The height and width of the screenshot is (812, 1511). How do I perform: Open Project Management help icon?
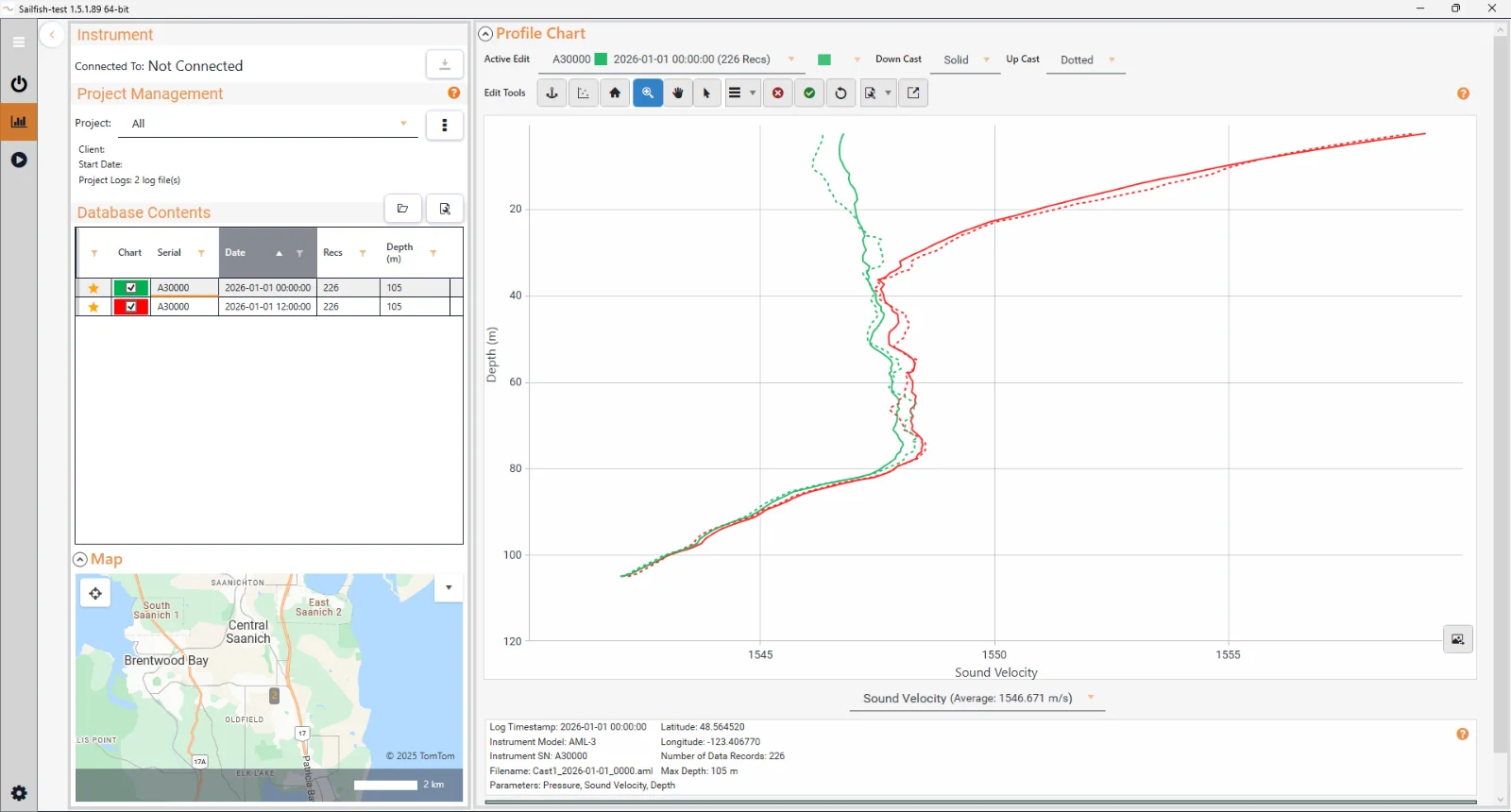(454, 93)
